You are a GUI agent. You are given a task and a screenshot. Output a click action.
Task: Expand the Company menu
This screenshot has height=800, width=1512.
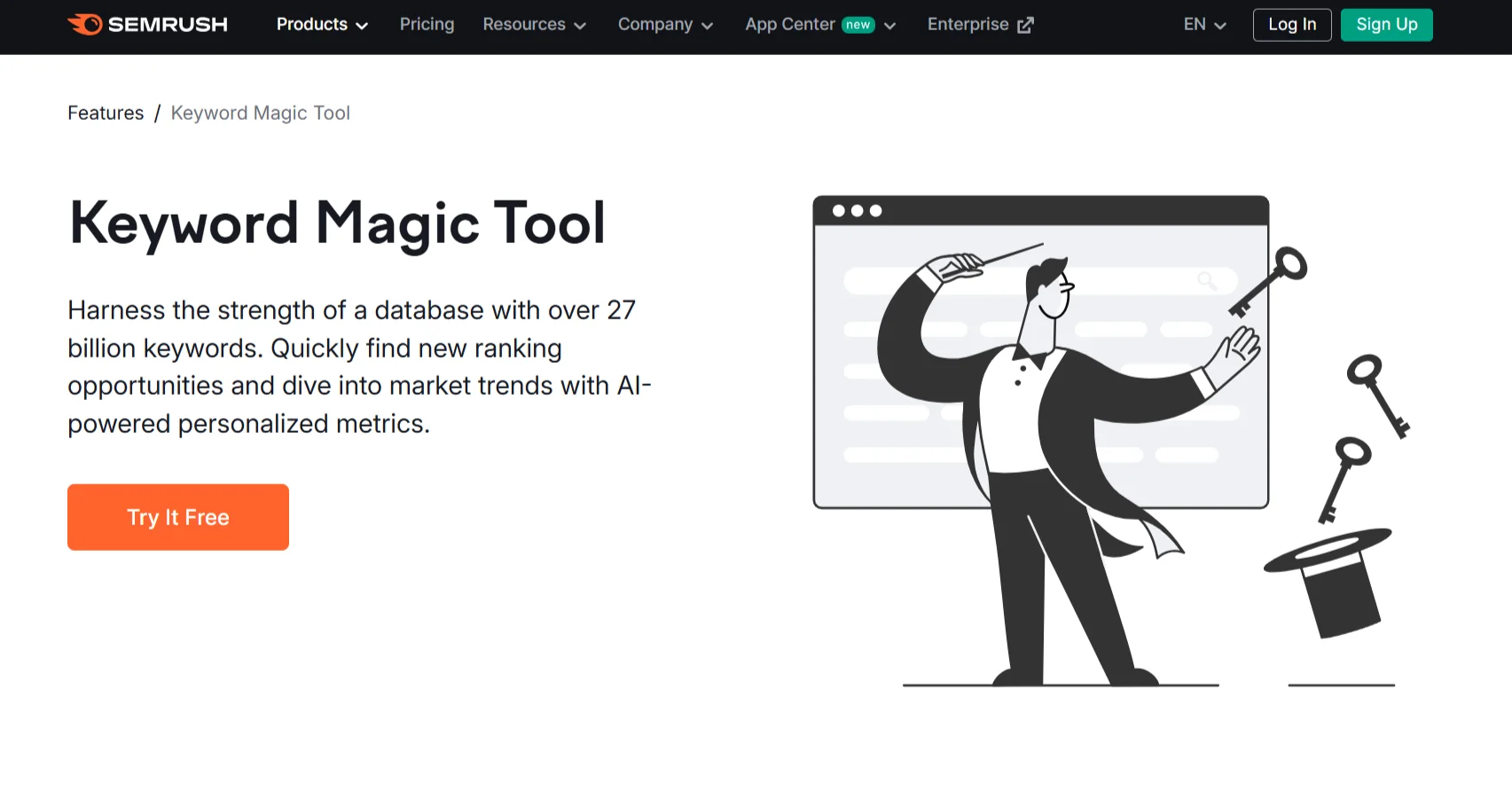pos(665,24)
